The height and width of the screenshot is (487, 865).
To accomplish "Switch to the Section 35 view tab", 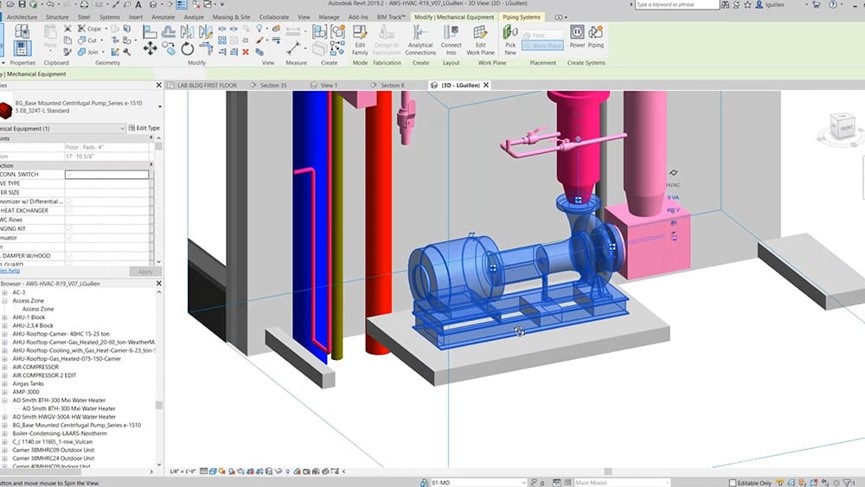I will (273, 85).
